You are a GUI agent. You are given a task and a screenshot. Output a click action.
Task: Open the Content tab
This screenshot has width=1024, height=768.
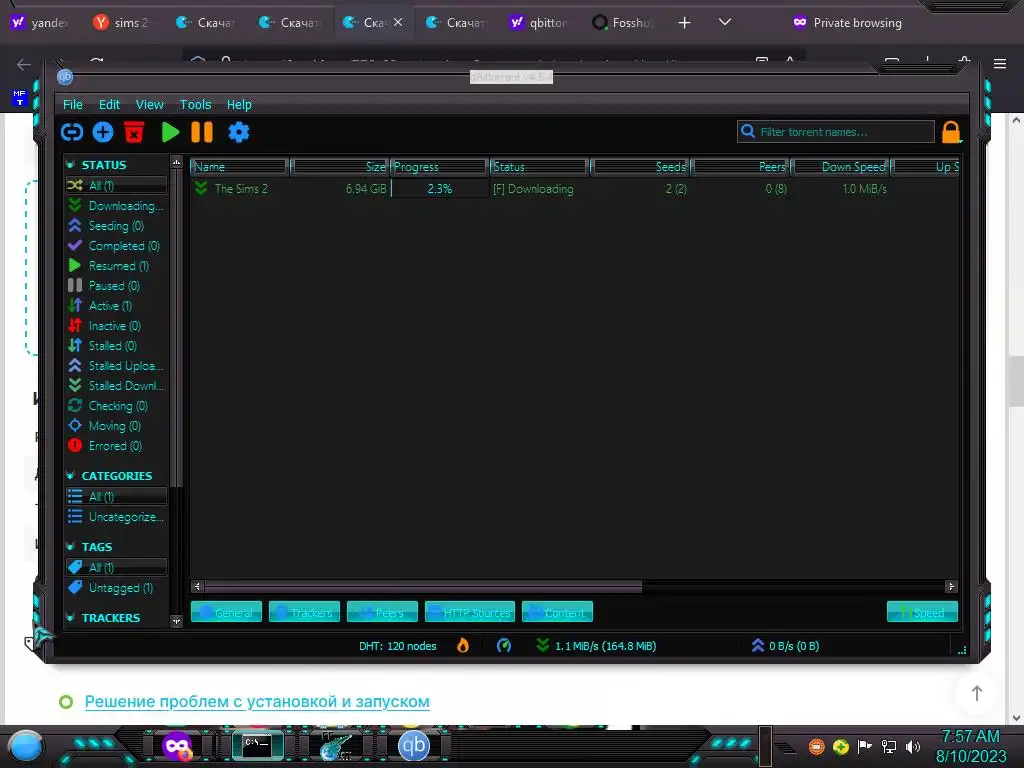(x=557, y=612)
